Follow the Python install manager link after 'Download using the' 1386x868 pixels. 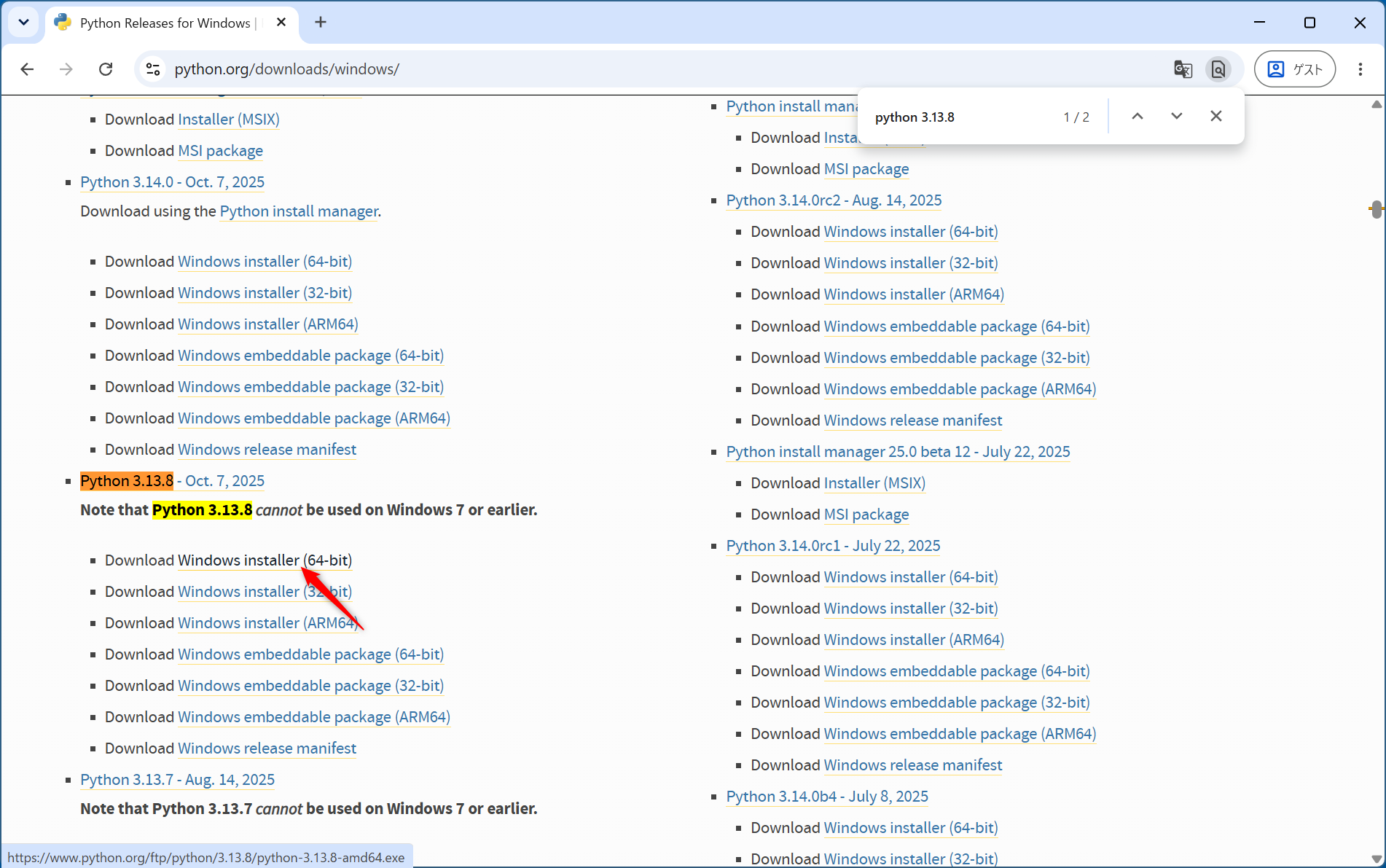(299, 211)
